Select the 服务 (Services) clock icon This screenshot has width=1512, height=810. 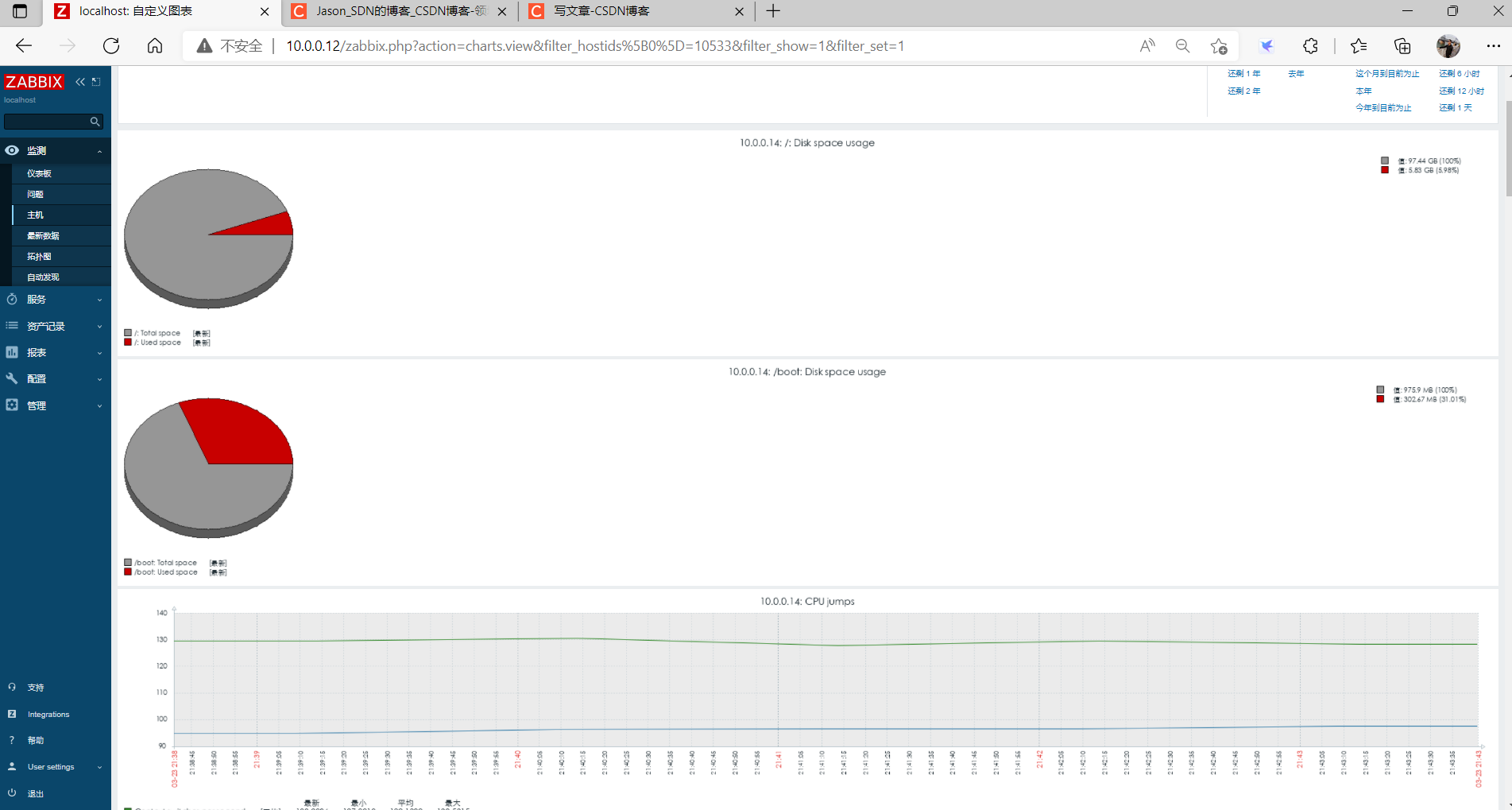12,299
